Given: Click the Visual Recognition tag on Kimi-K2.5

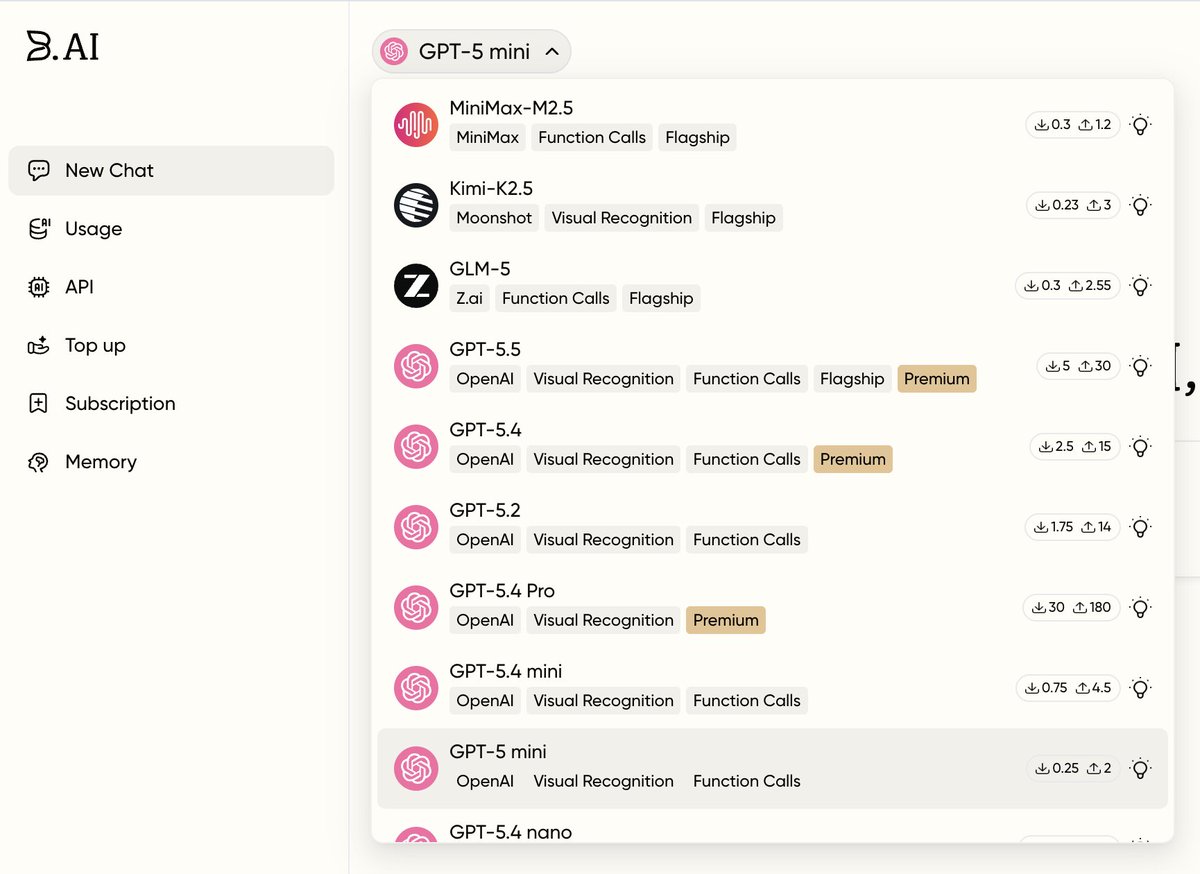Looking at the screenshot, I should [622, 218].
